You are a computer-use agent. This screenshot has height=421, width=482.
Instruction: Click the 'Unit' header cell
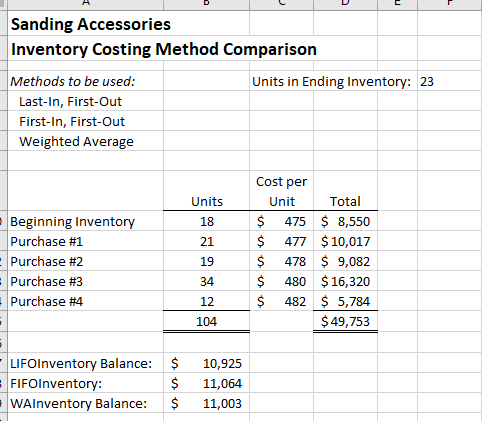(281, 201)
